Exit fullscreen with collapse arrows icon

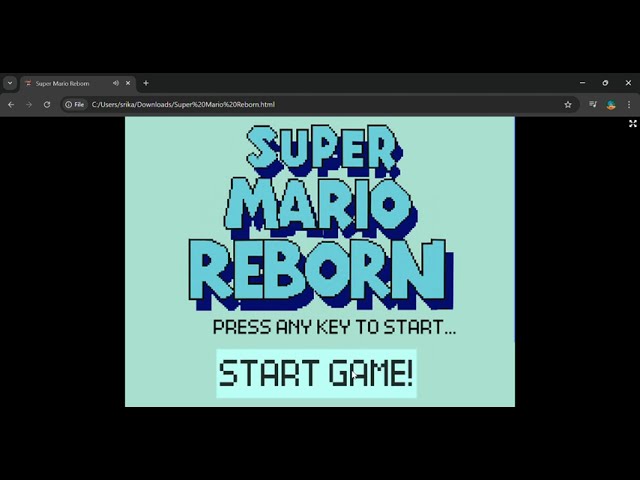[x=633, y=124]
